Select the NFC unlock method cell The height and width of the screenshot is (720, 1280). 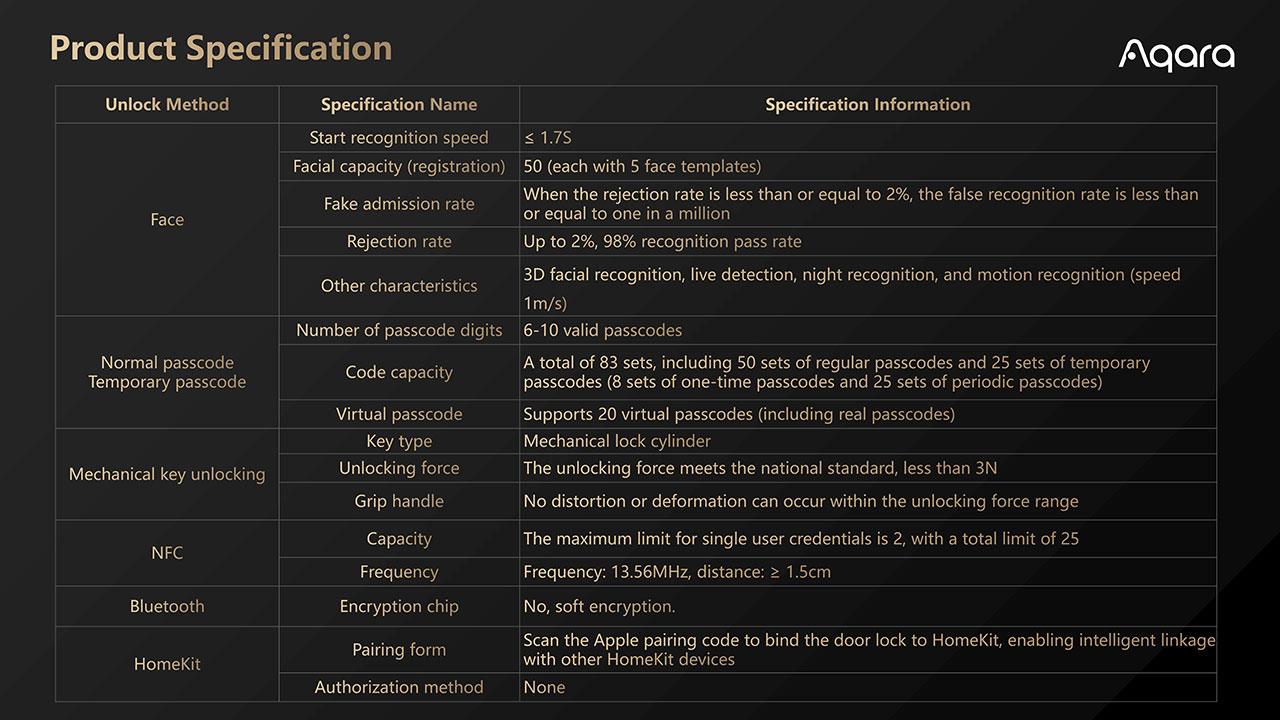(167, 553)
